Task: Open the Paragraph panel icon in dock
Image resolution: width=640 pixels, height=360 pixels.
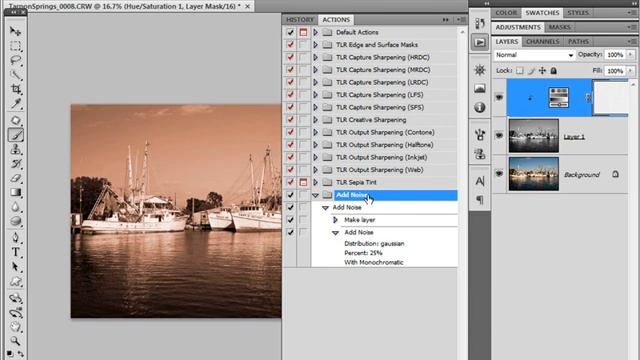Action: tap(480, 200)
